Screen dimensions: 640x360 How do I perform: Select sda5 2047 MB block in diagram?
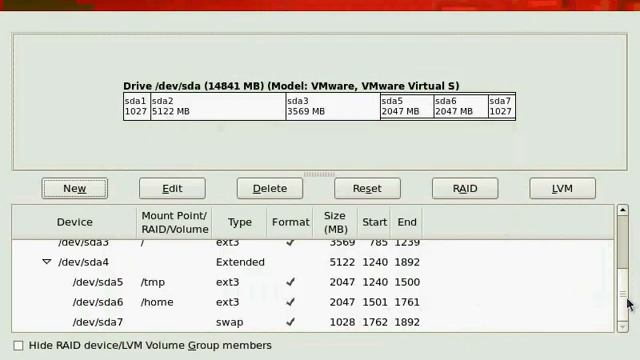click(407, 107)
